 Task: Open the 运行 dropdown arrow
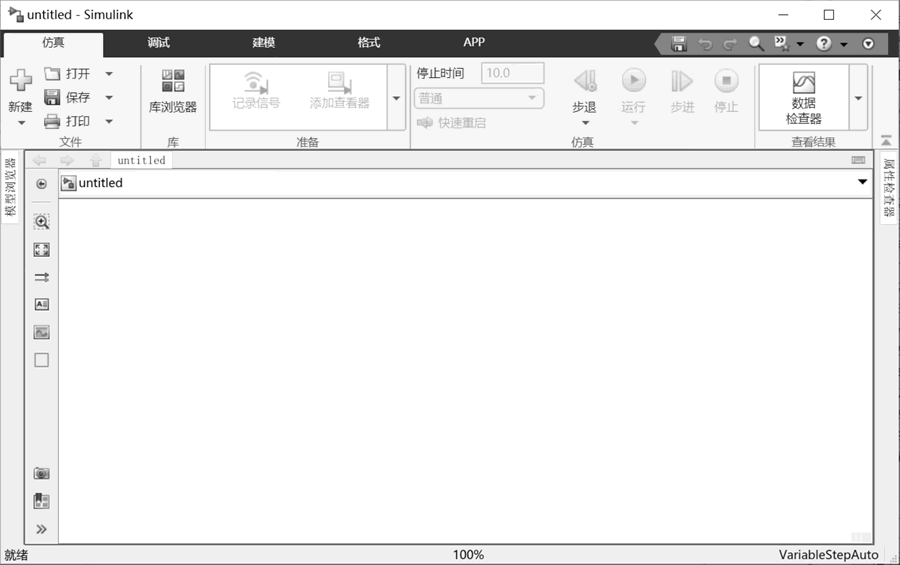634,123
